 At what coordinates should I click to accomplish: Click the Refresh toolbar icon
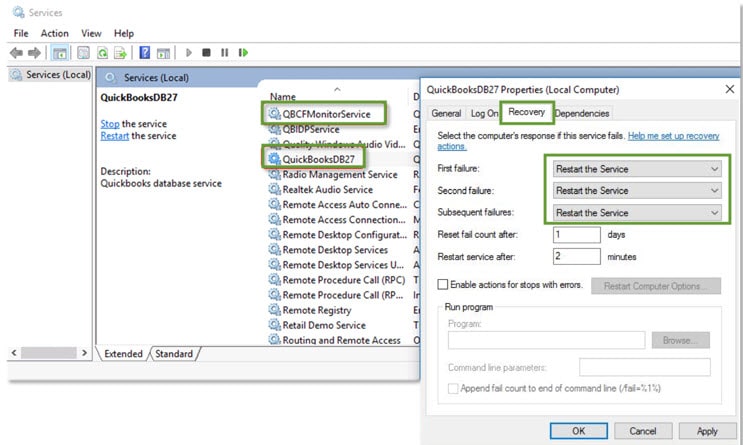coord(100,53)
